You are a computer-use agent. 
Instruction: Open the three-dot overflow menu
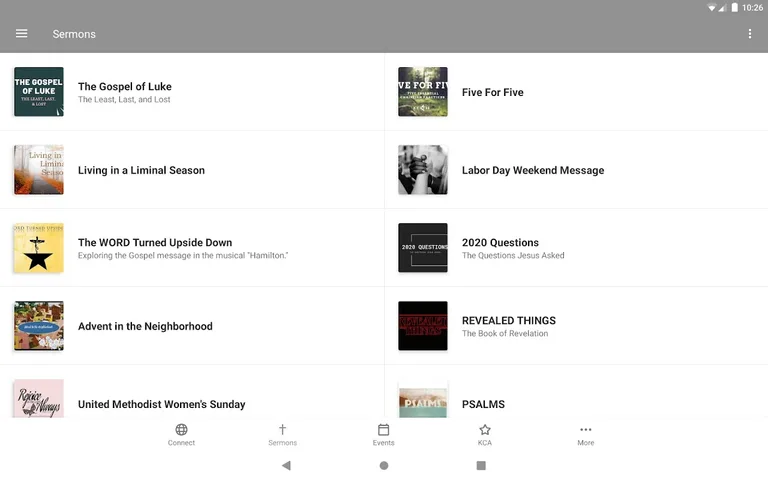(750, 34)
